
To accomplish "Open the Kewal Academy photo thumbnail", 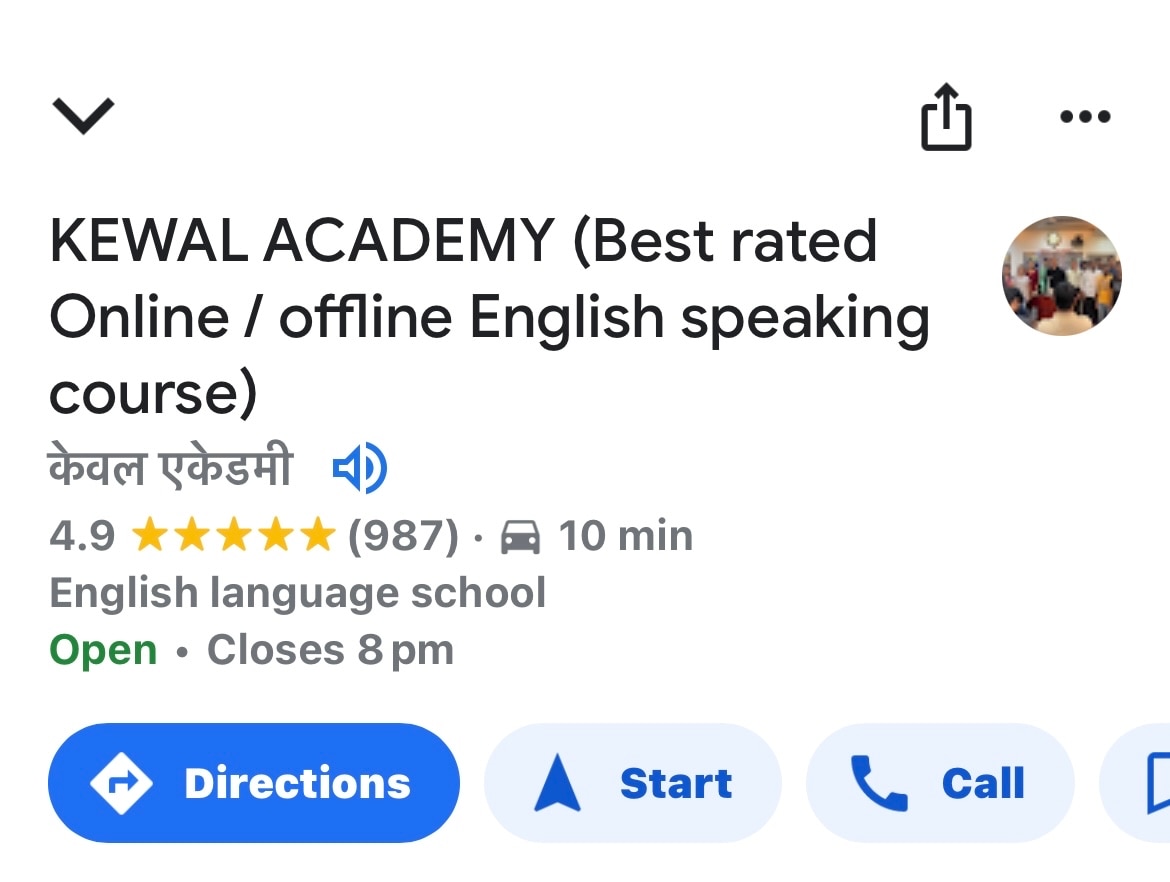I will (1061, 275).
